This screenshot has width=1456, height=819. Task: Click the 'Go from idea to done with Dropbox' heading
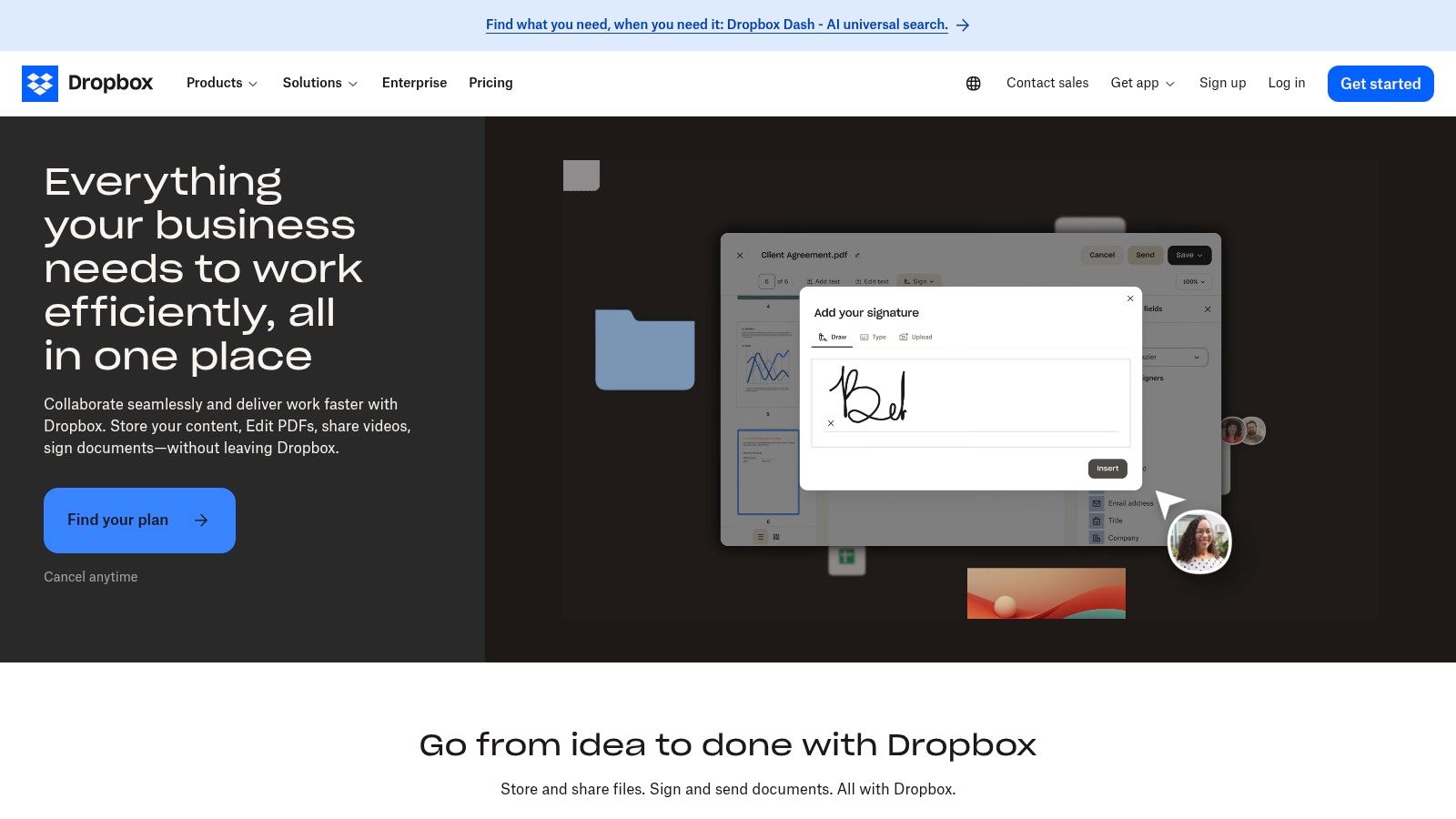pos(728,745)
